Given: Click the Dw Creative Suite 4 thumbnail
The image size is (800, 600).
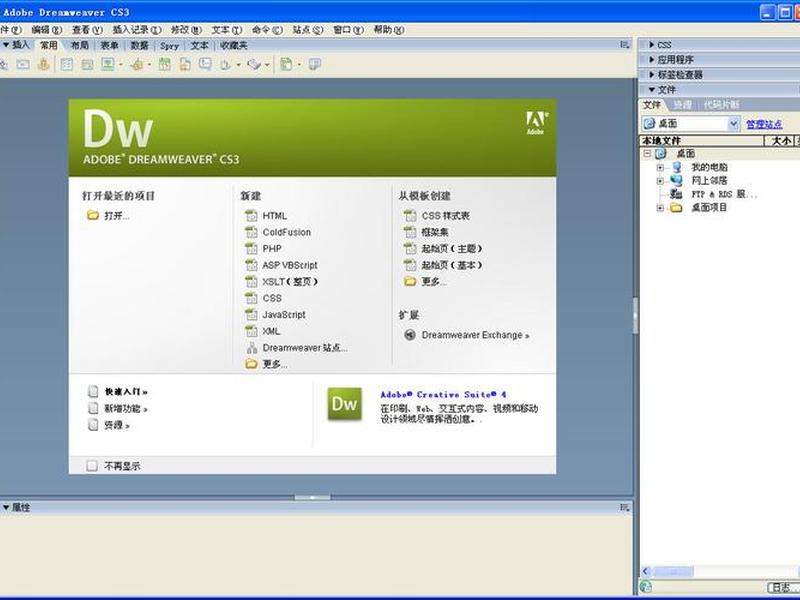Looking at the screenshot, I should [344, 404].
